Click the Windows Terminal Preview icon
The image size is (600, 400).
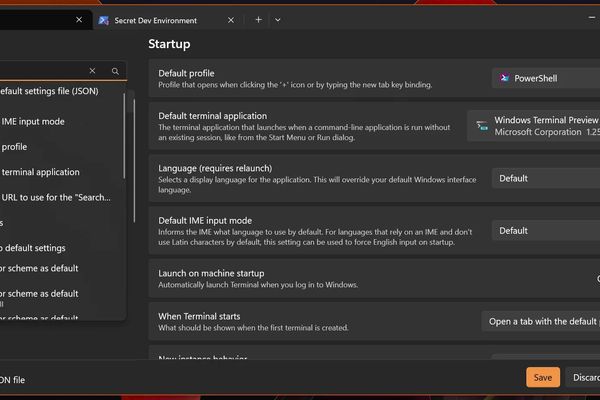pyautogui.click(x=482, y=126)
